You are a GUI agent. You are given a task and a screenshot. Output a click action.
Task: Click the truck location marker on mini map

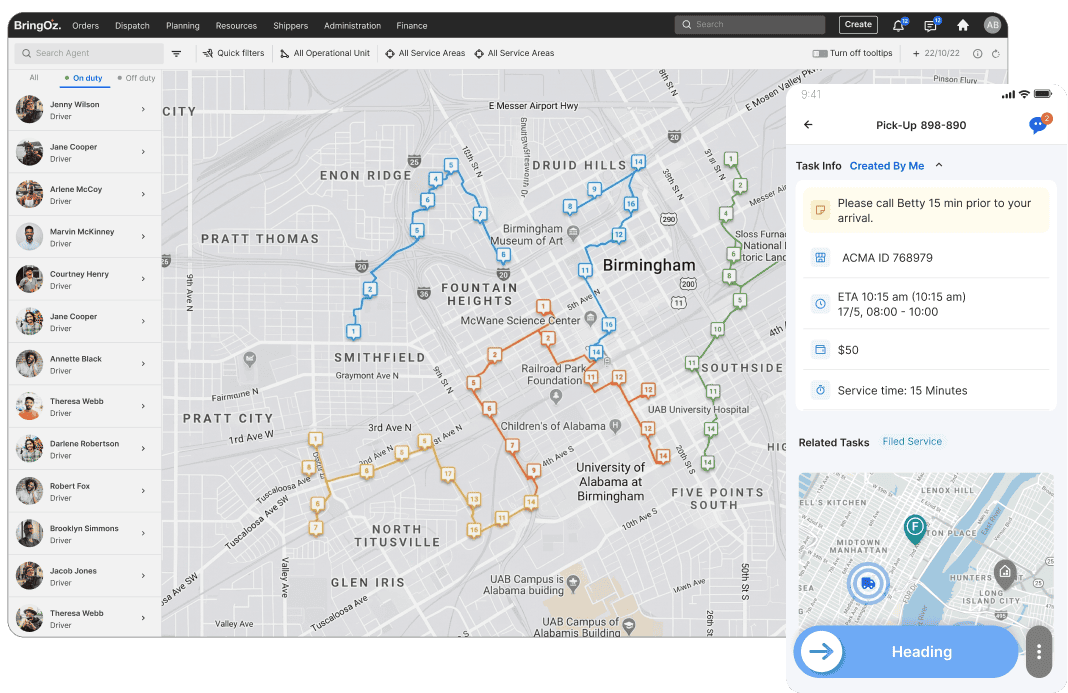[x=868, y=583]
